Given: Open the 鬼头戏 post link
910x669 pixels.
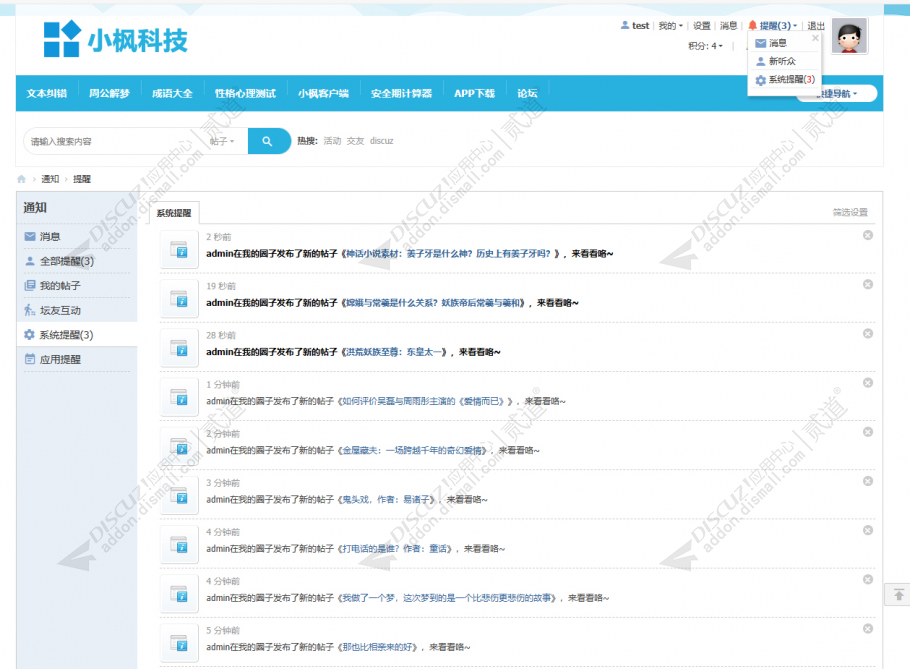Looking at the screenshot, I should pos(388,499).
